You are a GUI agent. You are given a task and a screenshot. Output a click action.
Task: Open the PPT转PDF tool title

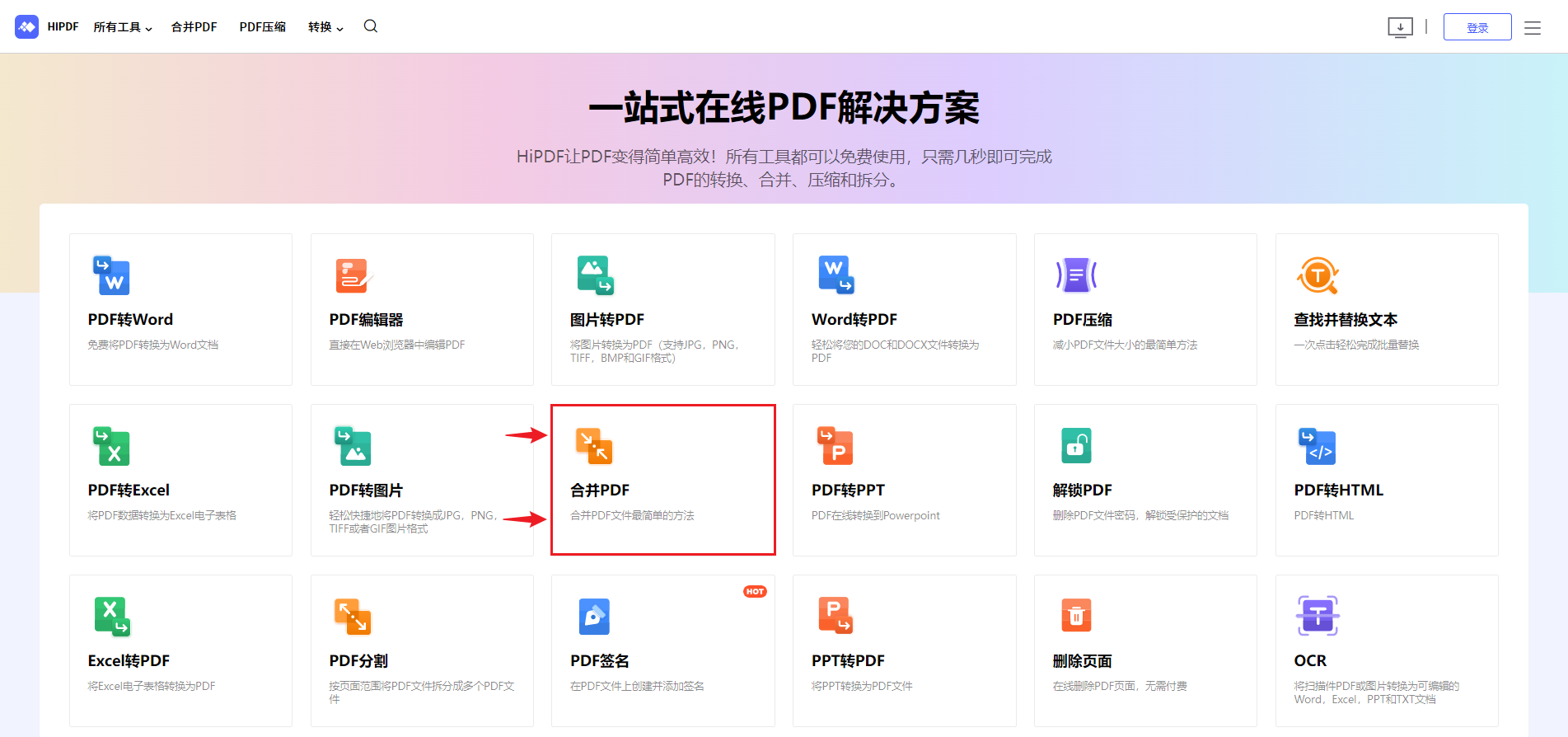coord(848,661)
